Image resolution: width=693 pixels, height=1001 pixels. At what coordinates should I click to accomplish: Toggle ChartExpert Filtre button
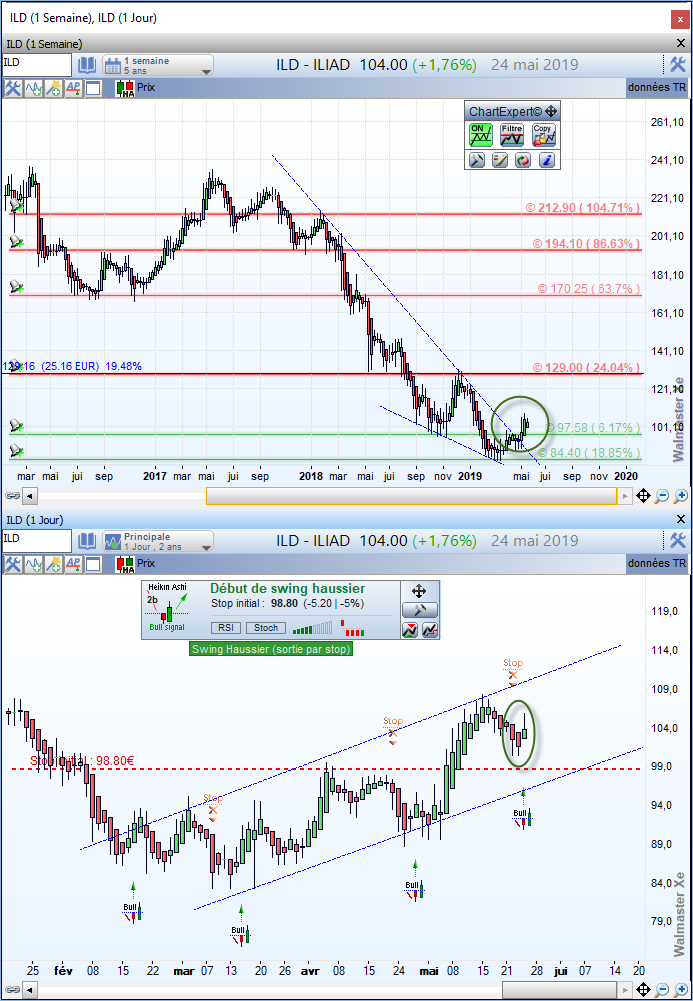click(x=512, y=135)
